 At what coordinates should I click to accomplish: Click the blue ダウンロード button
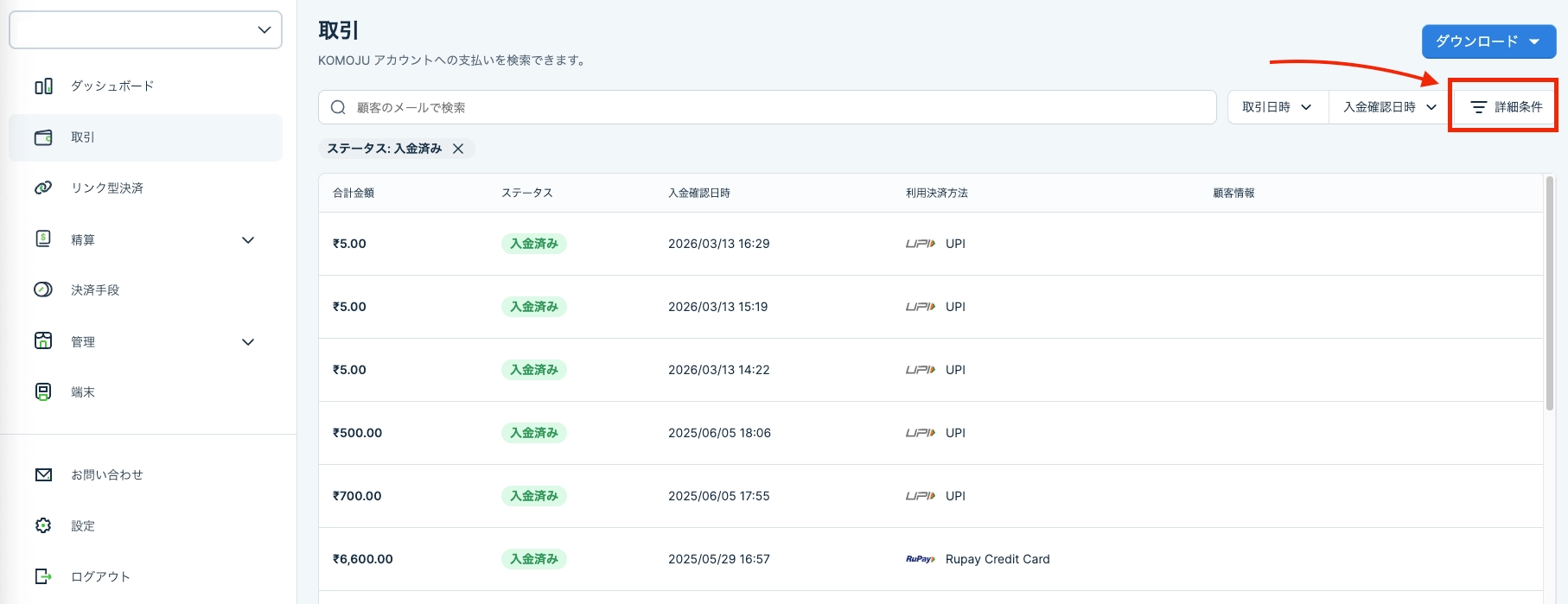point(1488,41)
